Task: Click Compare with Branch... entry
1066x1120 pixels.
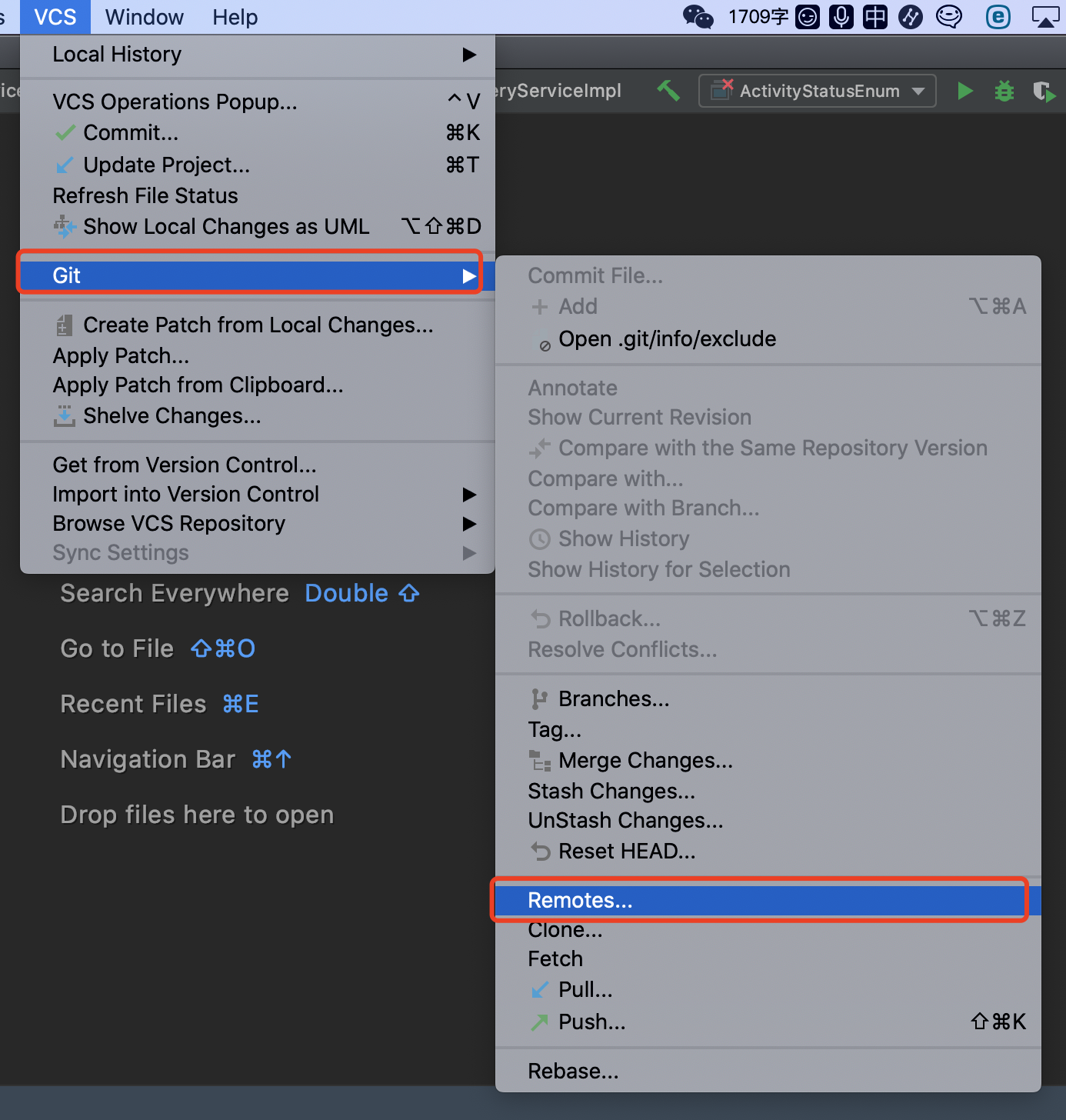Action: [768, 508]
